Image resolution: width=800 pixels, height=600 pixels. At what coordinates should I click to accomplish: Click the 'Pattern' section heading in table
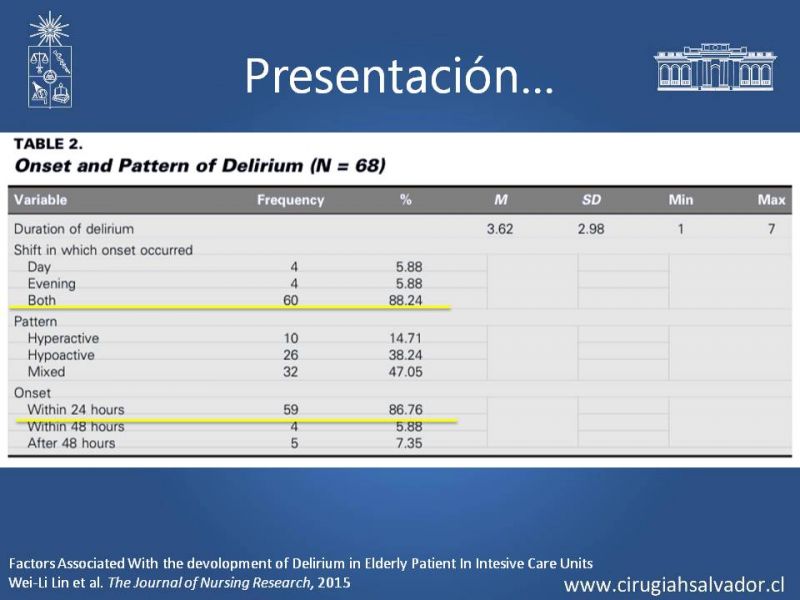35,321
